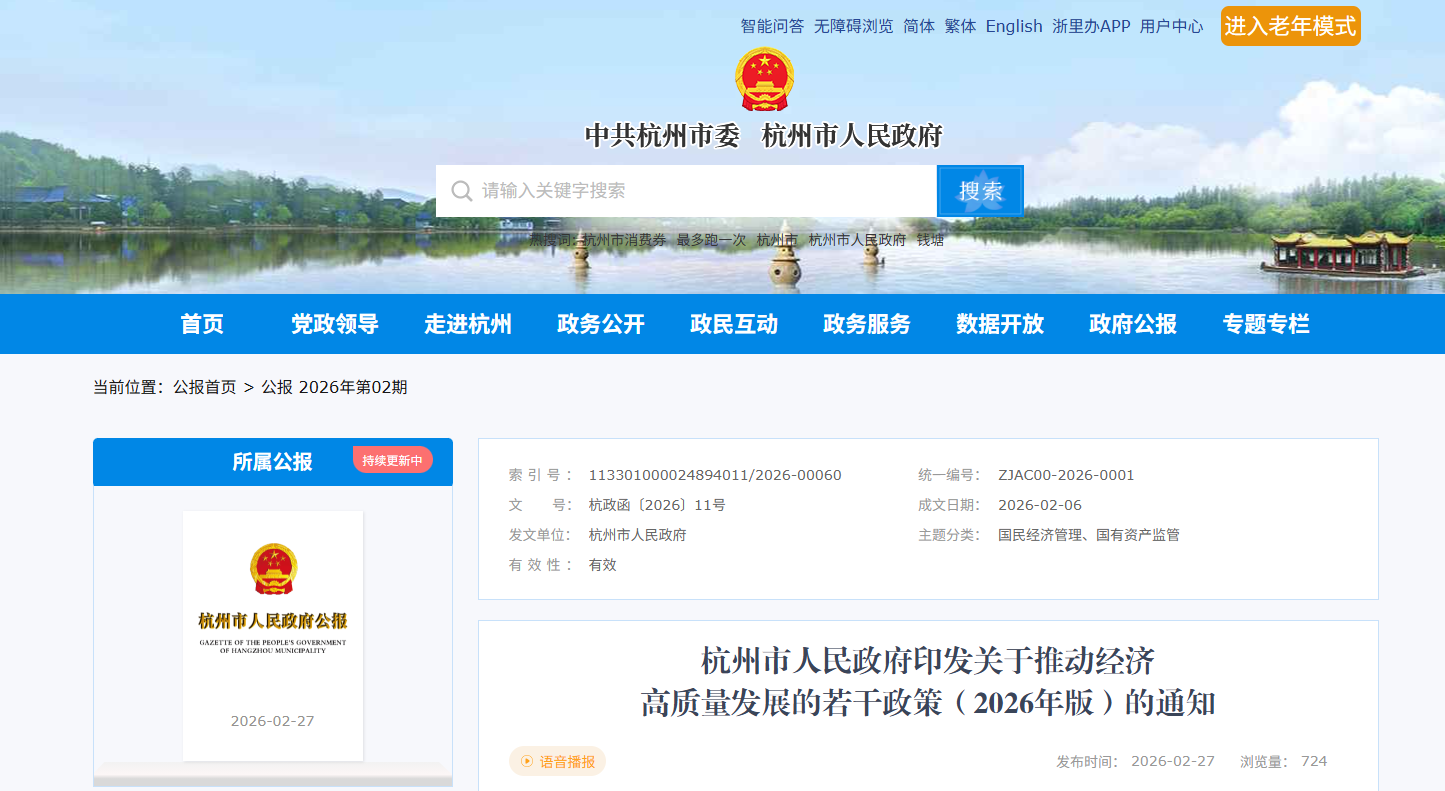The height and width of the screenshot is (791, 1445).
Task: Click the 语音播报 play icon
Action: pyautogui.click(x=527, y=761)
